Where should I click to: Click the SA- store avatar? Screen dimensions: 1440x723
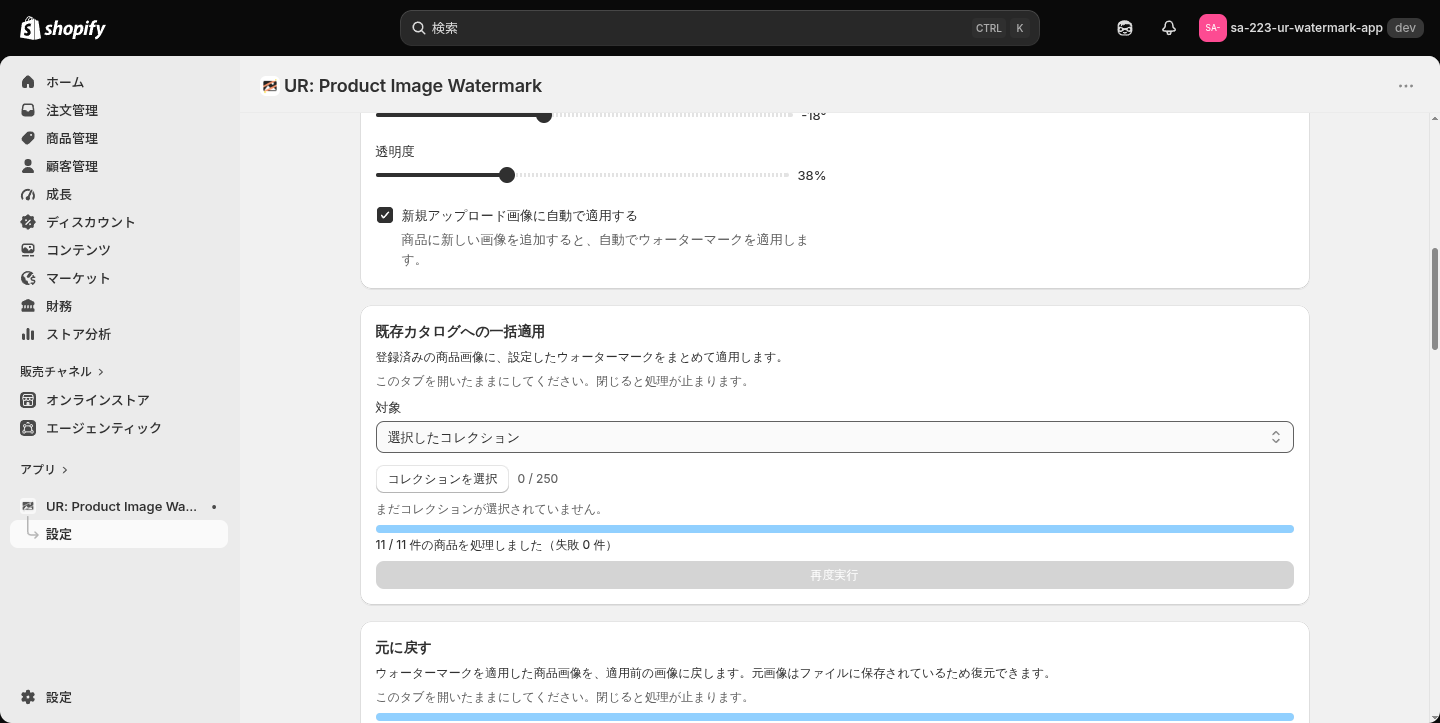[x=1212, y=28]
